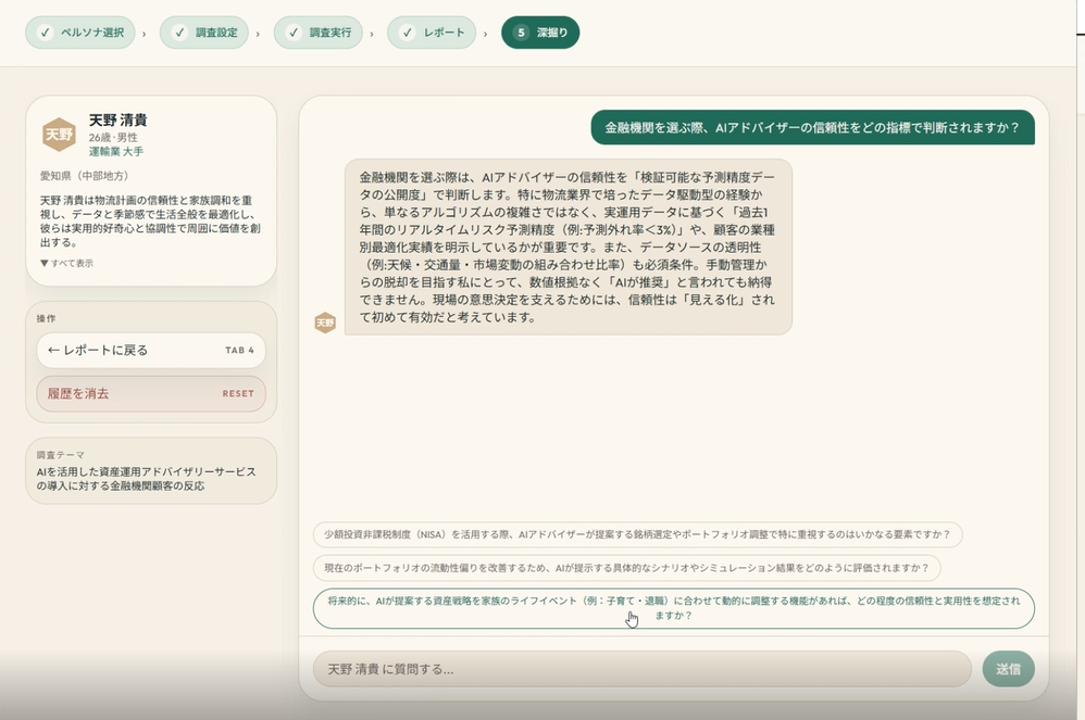Click the 送信 send button
The width and height of the screenshot is (1085, 720).
click(1008, 669)
